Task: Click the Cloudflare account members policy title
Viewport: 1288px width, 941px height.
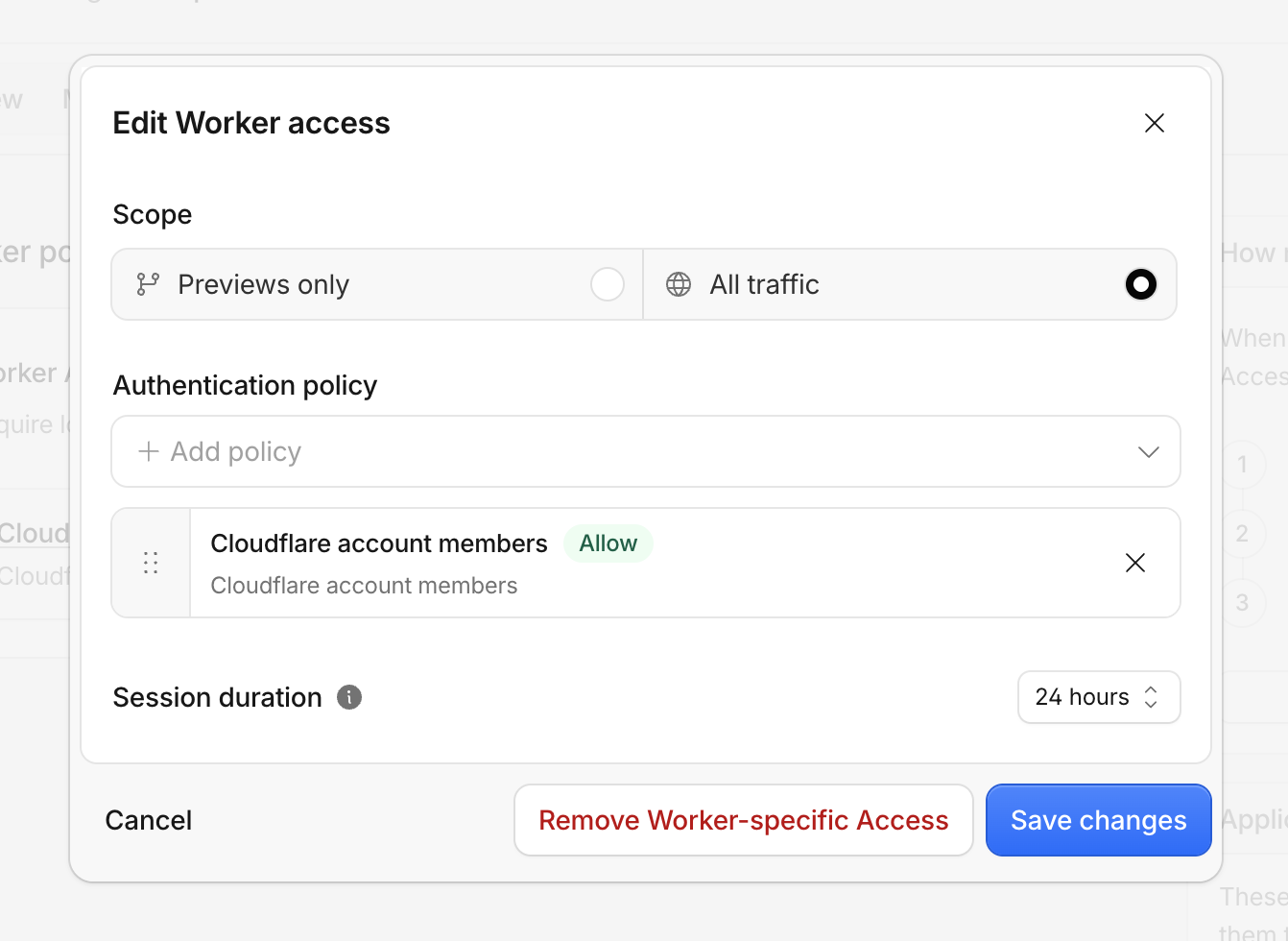Action: [x=379, y=543]
